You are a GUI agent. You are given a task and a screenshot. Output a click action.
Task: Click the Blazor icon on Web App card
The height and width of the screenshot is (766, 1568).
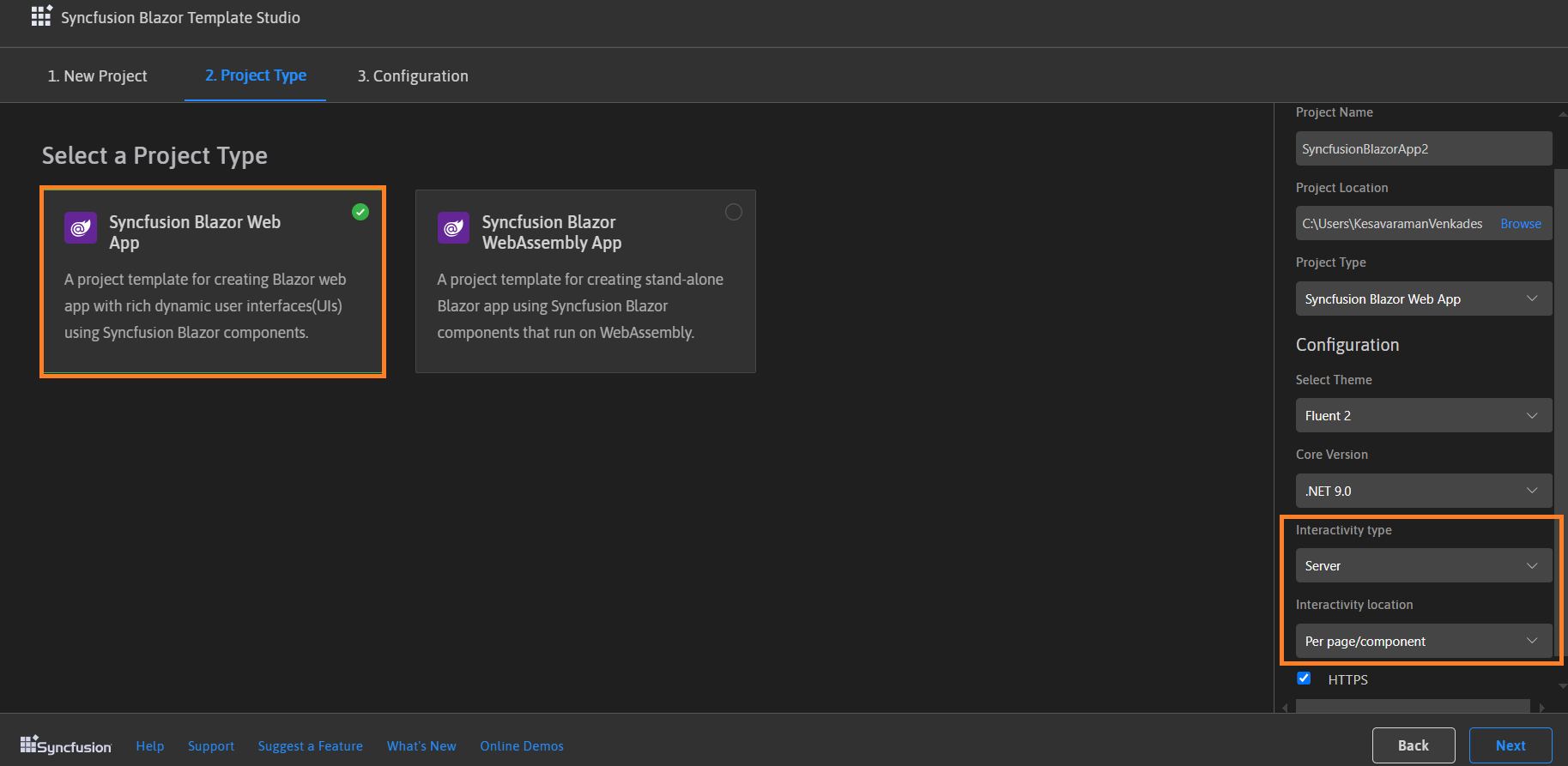(81, 228)
